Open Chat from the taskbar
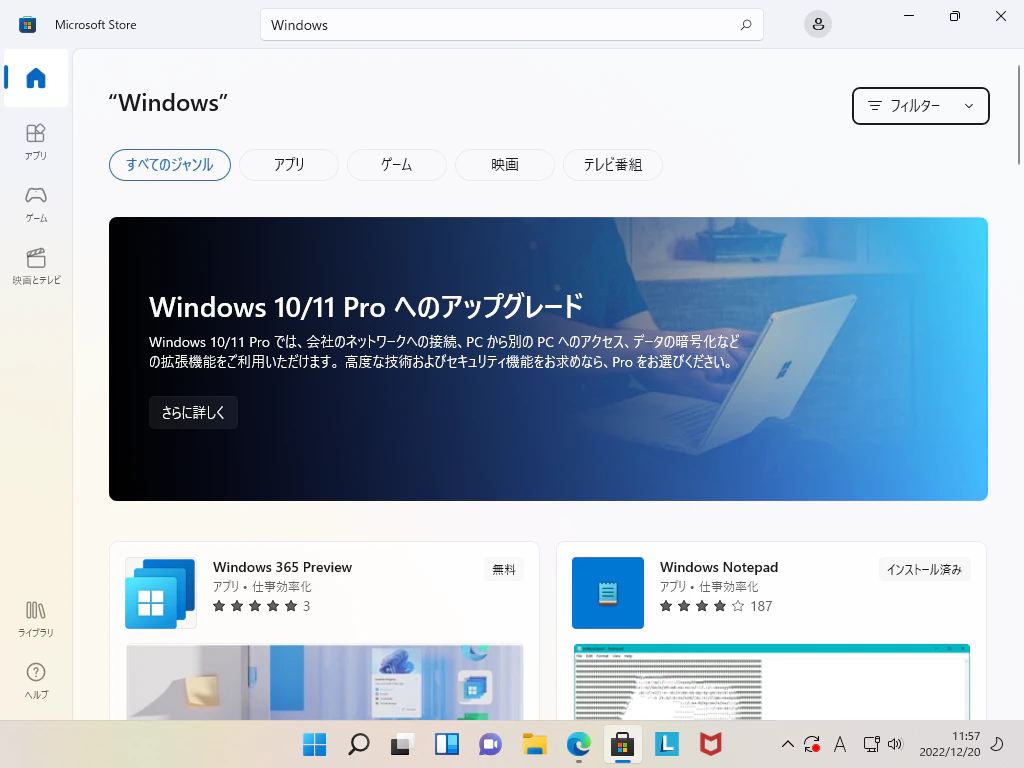The width and height of the screenshot is (1024, 768). pos(490,744)
